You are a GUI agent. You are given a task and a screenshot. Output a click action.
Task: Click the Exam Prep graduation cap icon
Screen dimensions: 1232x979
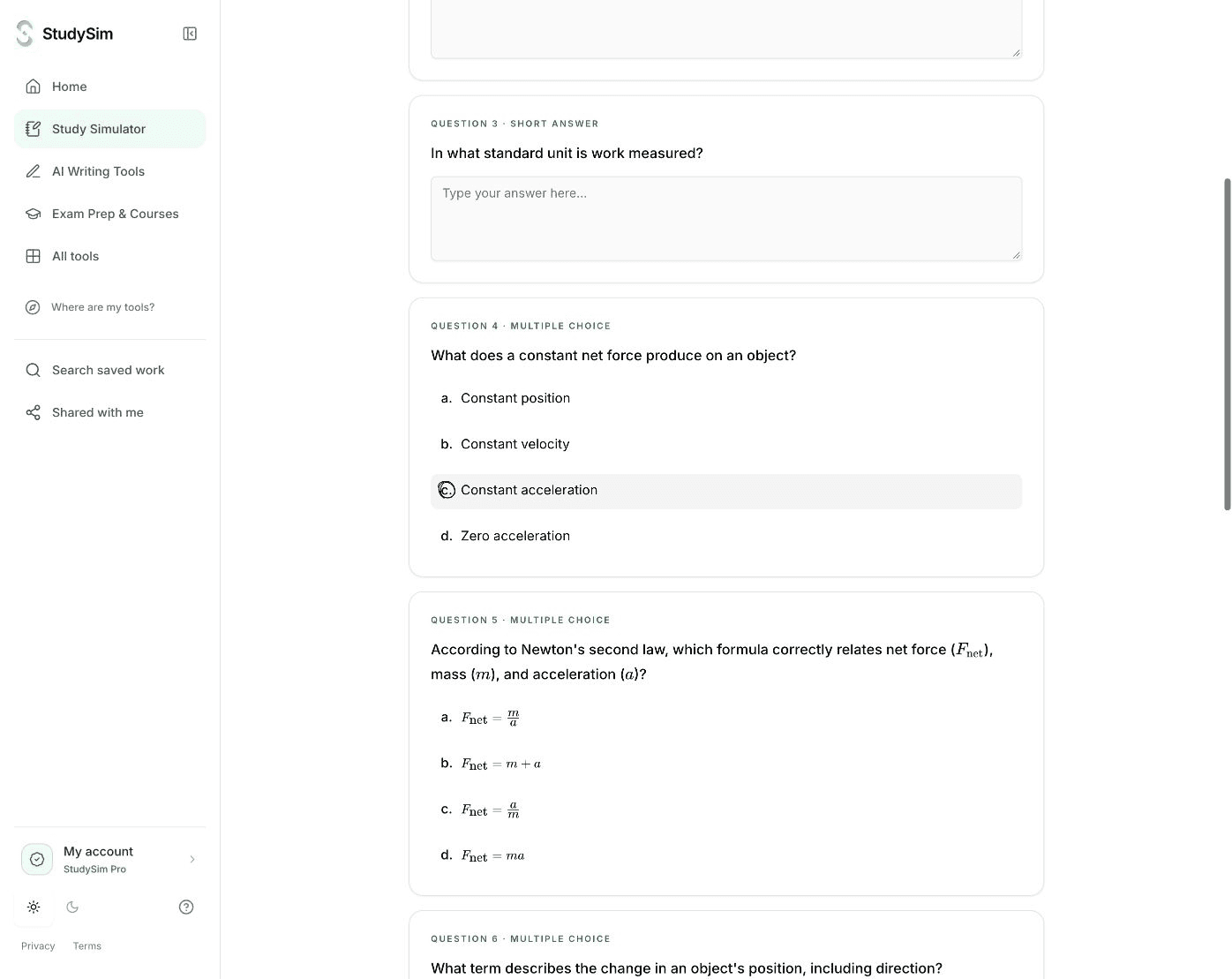tap(33, 214)
